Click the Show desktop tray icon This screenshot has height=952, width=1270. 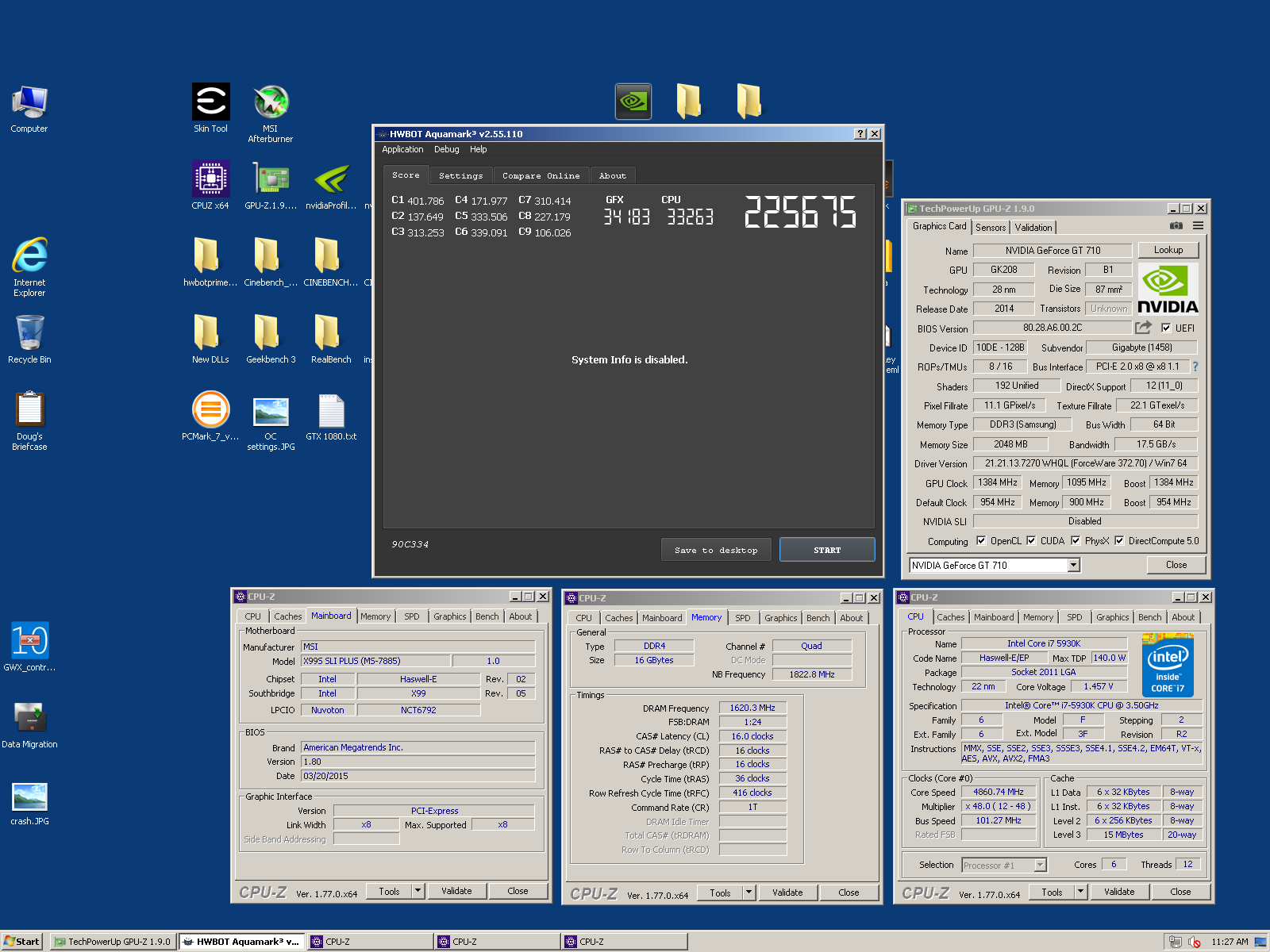[1260, 942]
